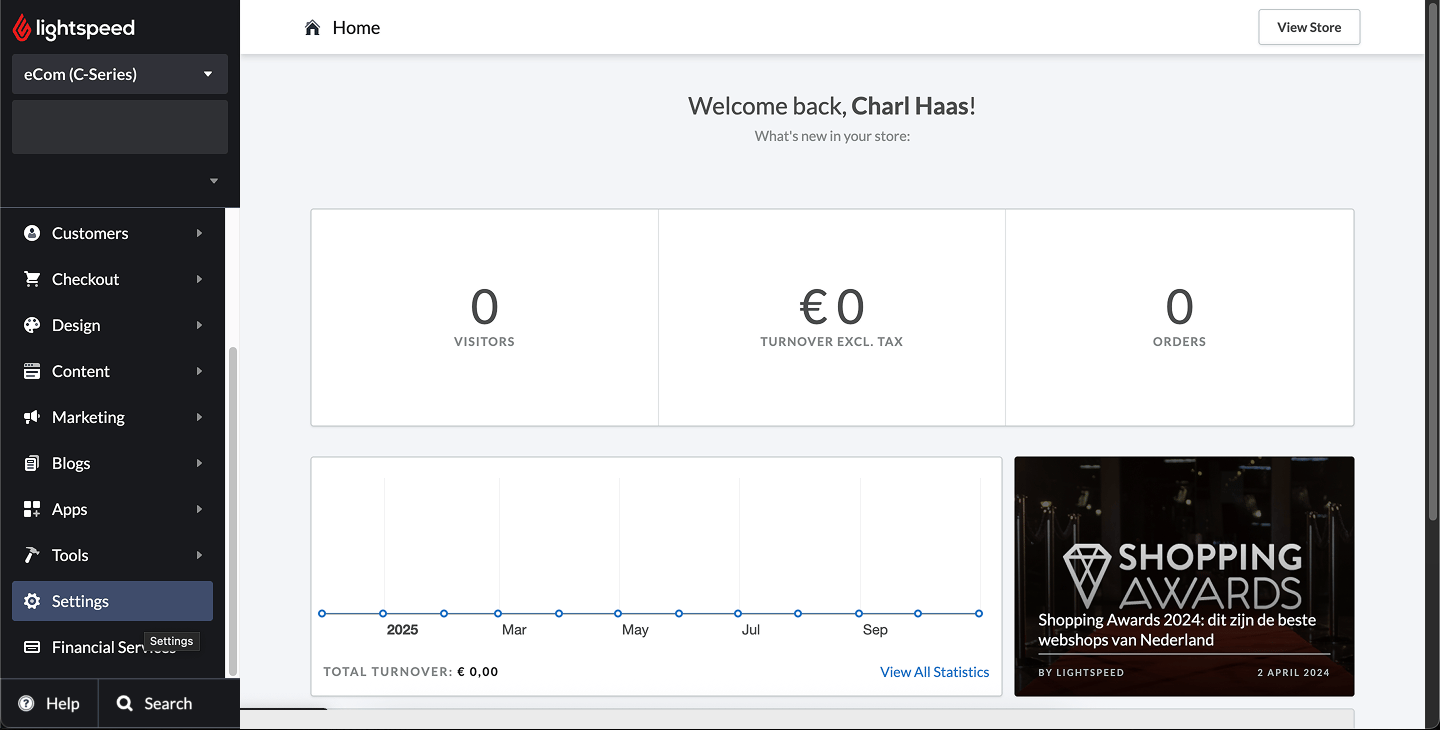Click the Lightspeed flame logo
Screen dimensions: 1440x730
coord(22,28)
